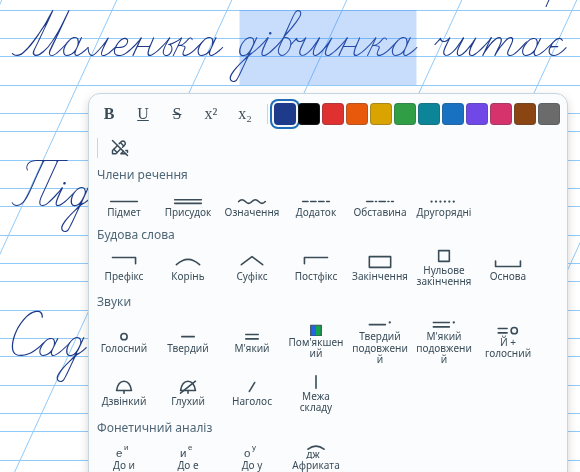
Task: Choose the purple color swatch
Action: (x=477, y=114)
